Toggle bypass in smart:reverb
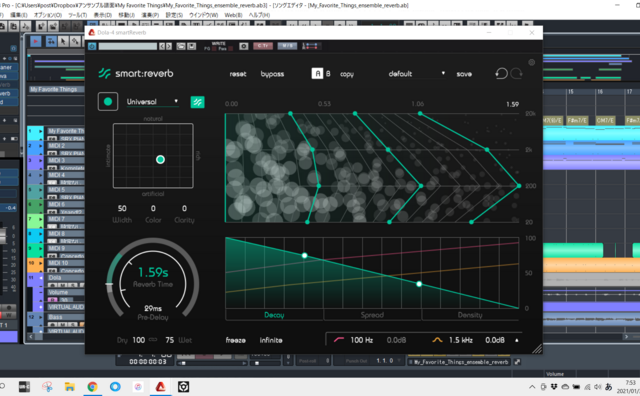The image size is (640, 396). pos(272,74)
